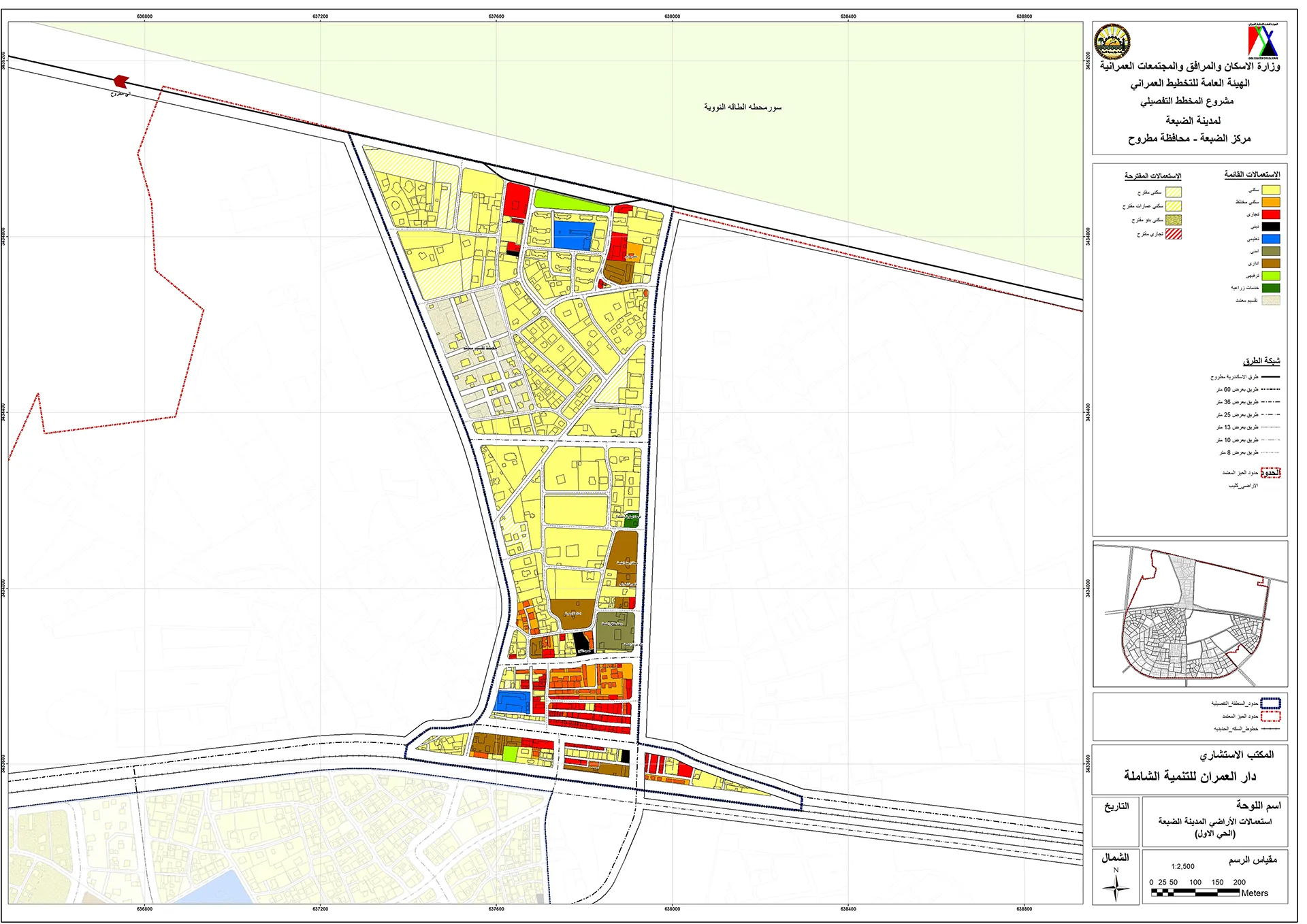Click the bright green park strip at north
Image resolution: width=1307 pixels, height=924 pixels.
[x=568, y=200]
